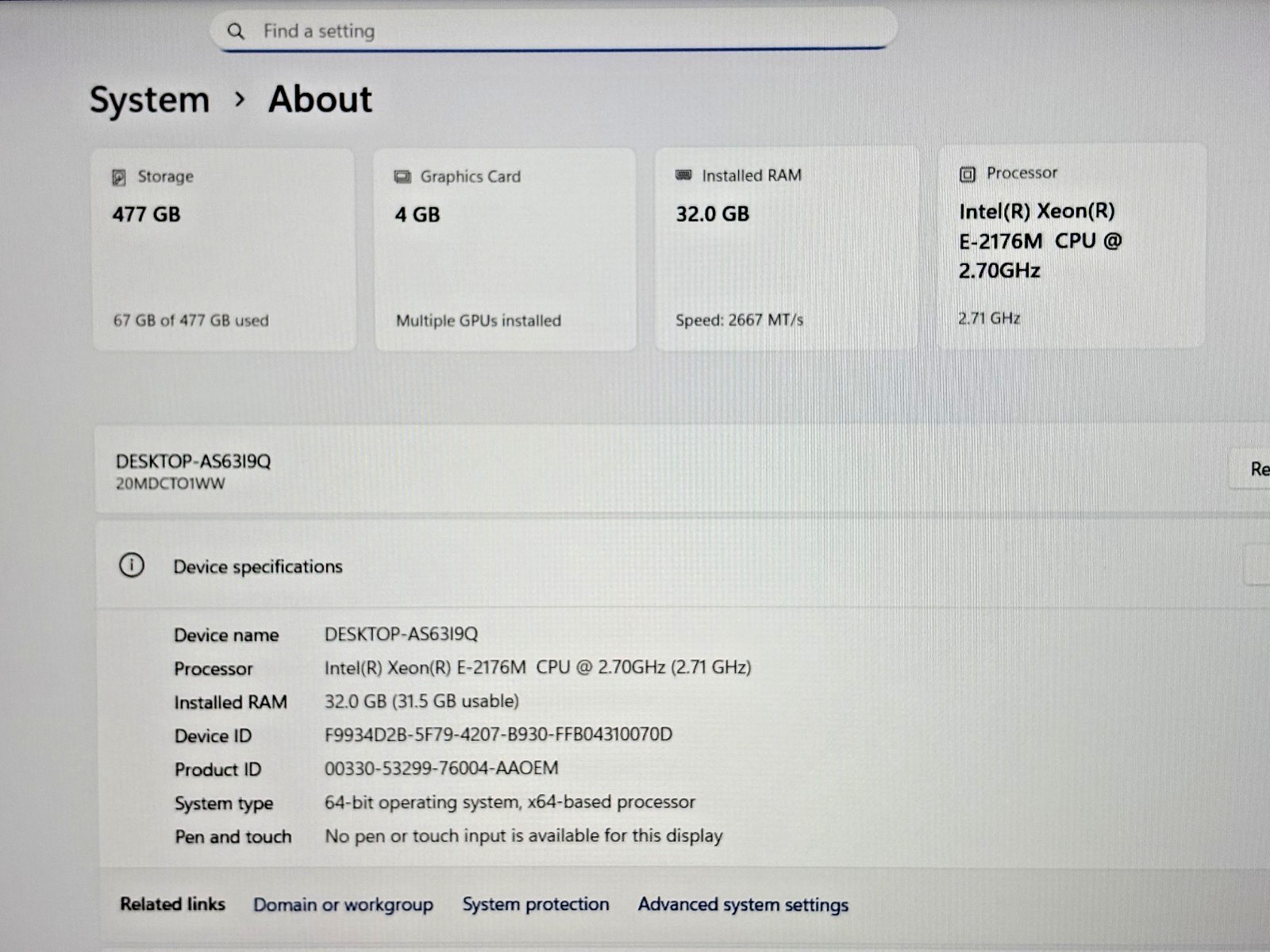Viewport: 1270px width, 952px height.
Task: Select the Pen and touch value text
Action: (x=524, y=836)
